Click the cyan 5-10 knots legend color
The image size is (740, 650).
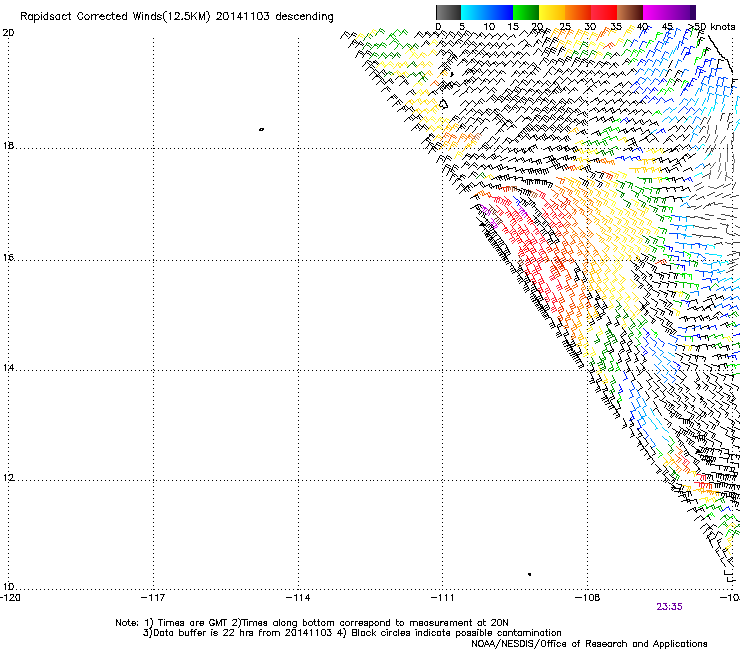[474, 12]
